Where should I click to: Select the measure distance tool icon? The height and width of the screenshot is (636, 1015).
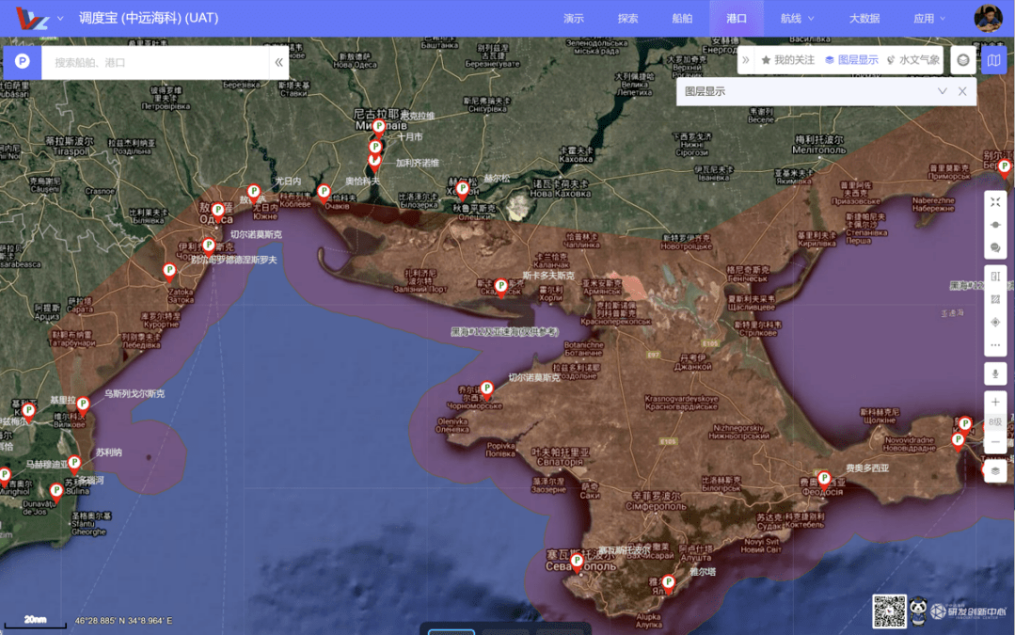coord(996,276)
